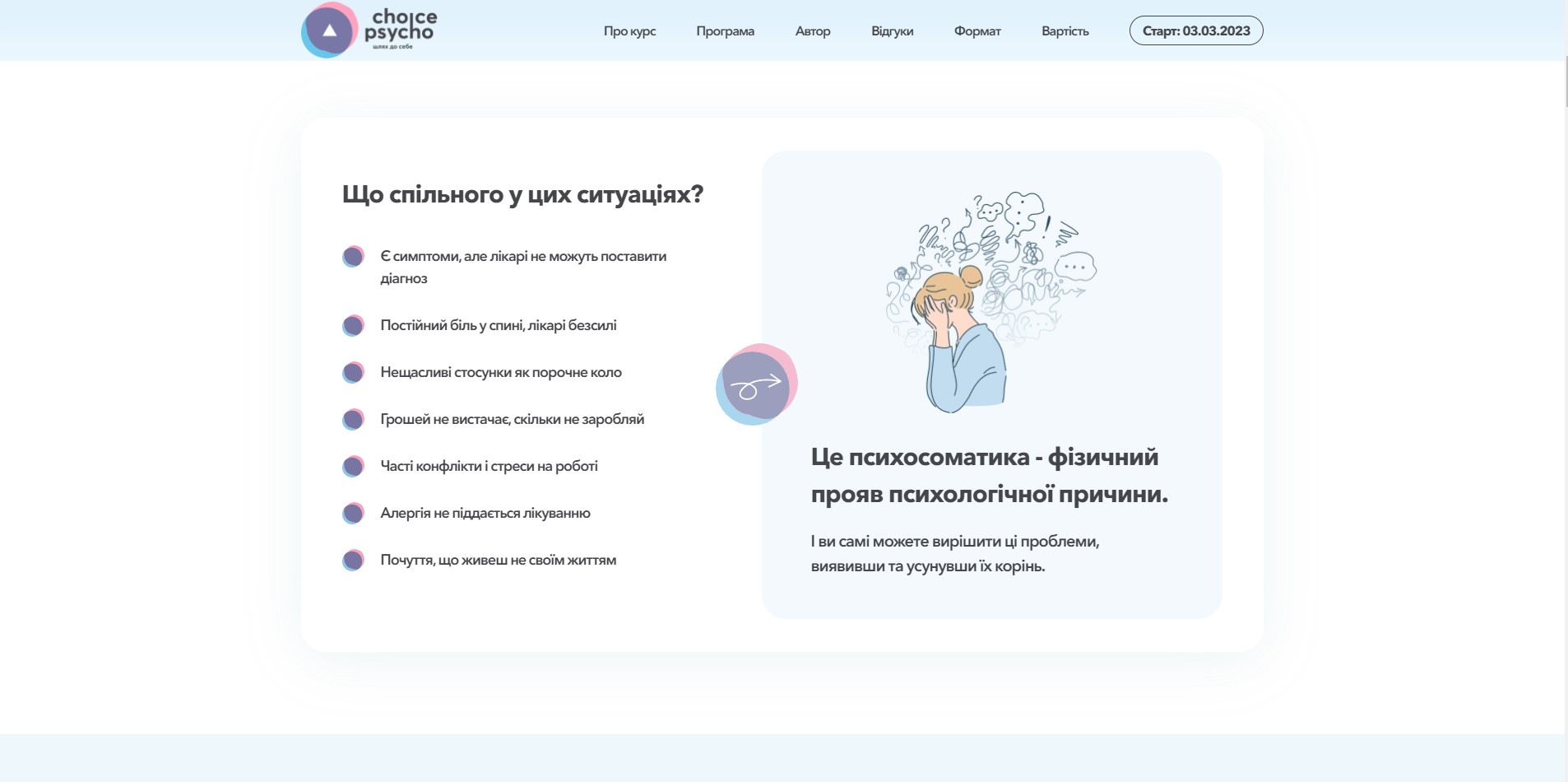Open the 'Про курс' menu item
1568x782 pixels.
click(629, 31)
